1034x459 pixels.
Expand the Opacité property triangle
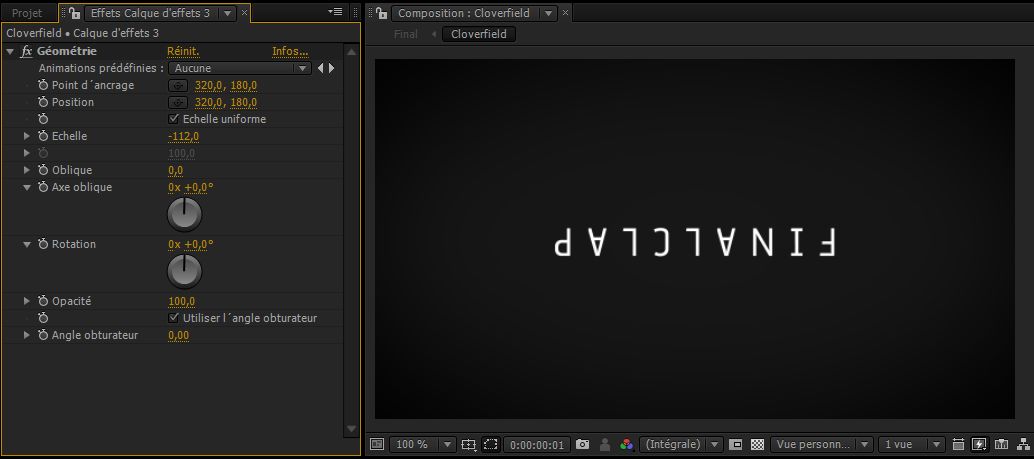pos(27,301)
